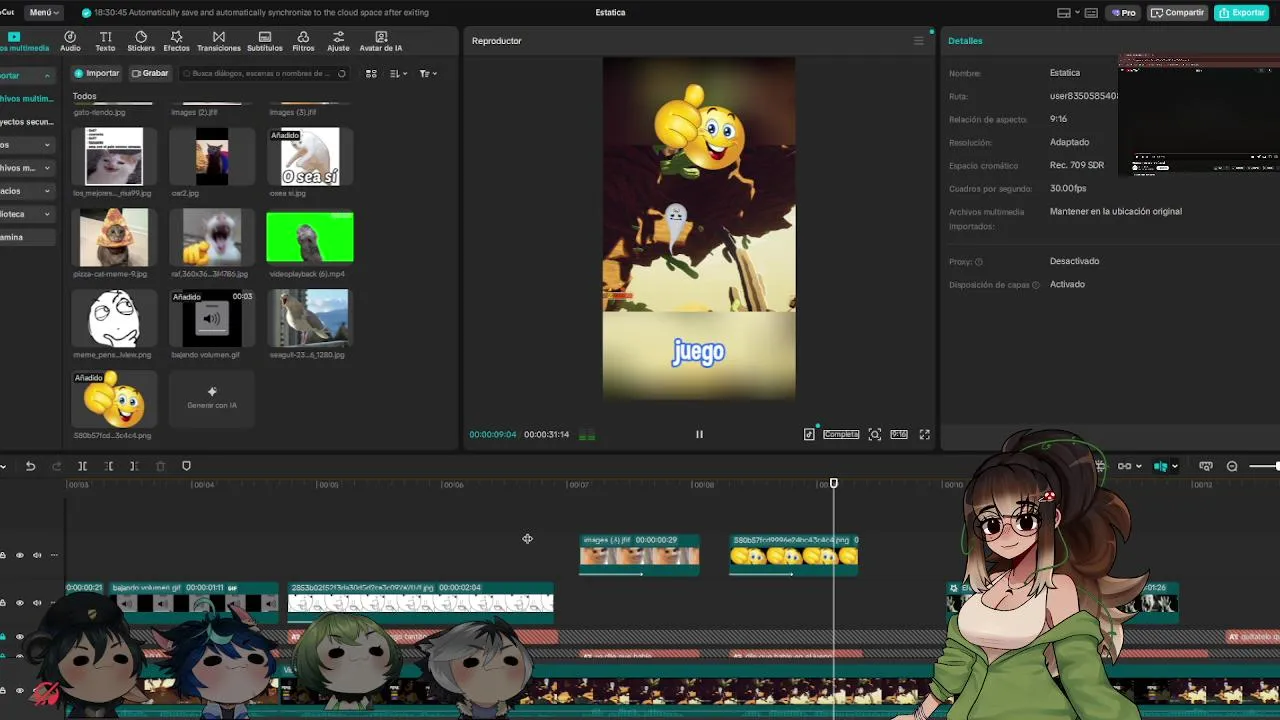Screen dimensions: 1280x720
Task: Open layout switch icon in title bar
Action: point(1064,13)
